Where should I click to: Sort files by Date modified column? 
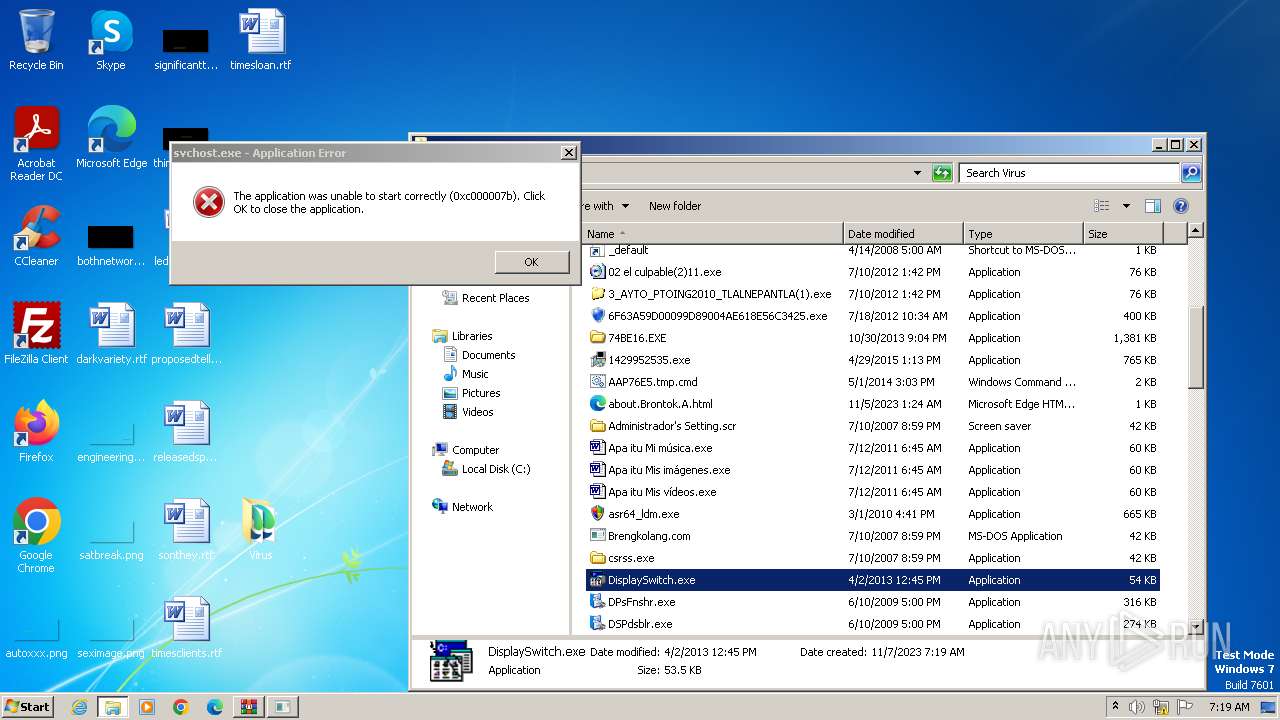(903, 233)
